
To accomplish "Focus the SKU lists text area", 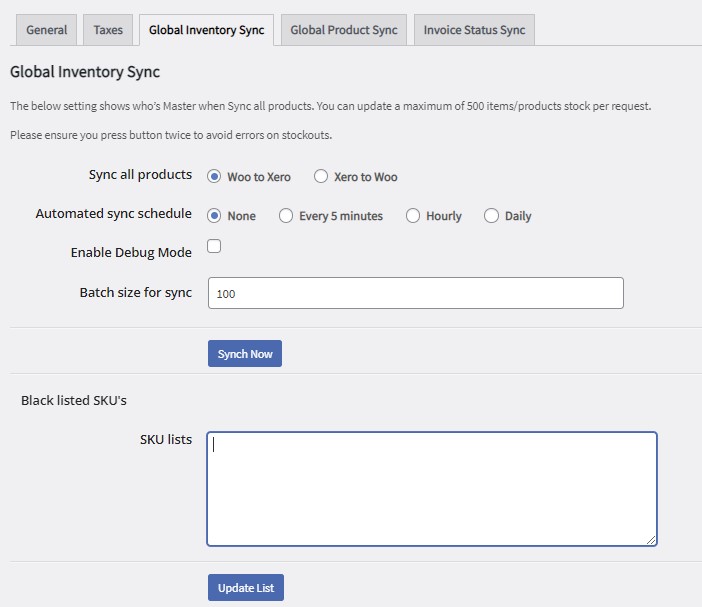I will pos(432,489).
